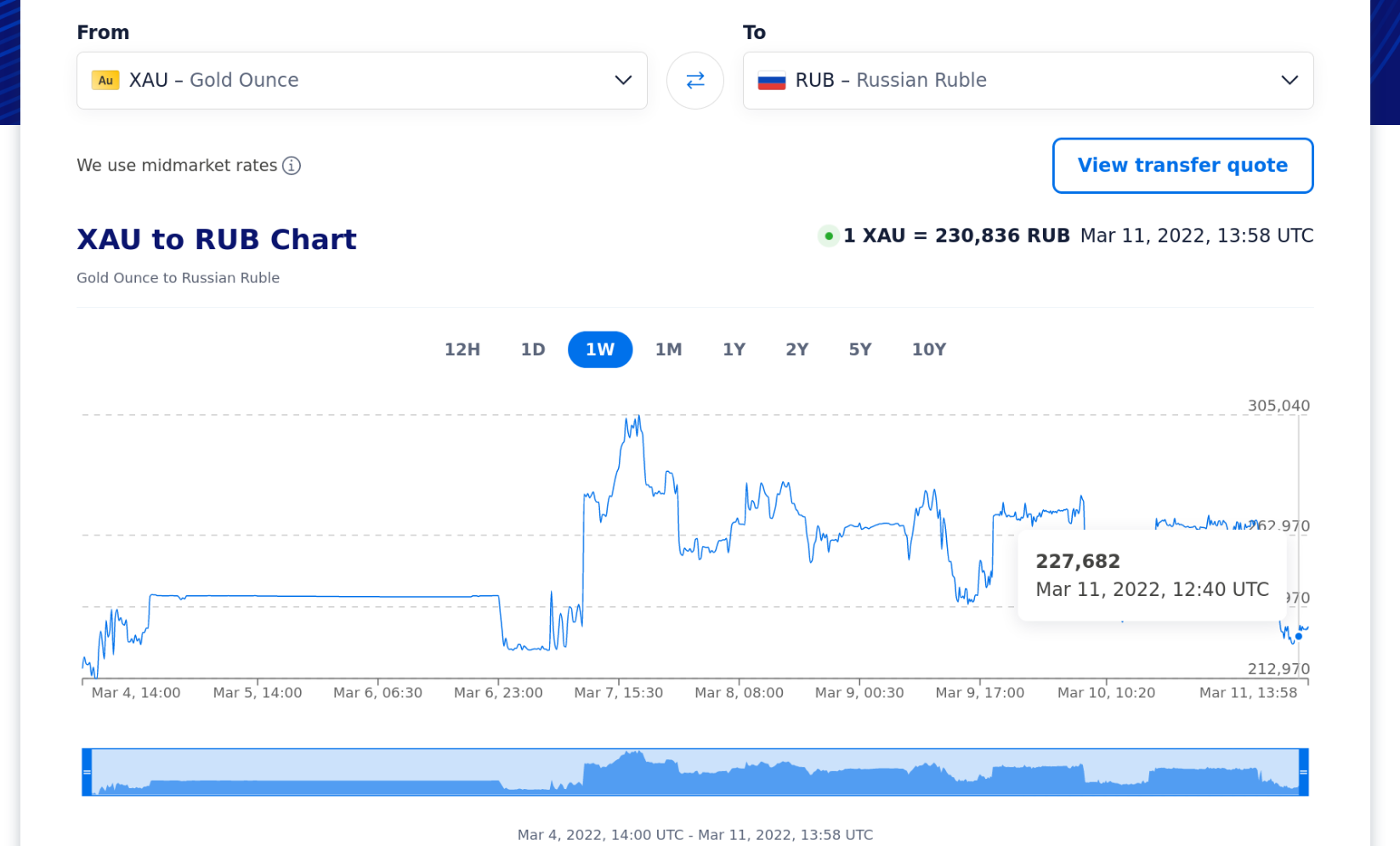Switch to the 1D chart range

click(533, 349)
